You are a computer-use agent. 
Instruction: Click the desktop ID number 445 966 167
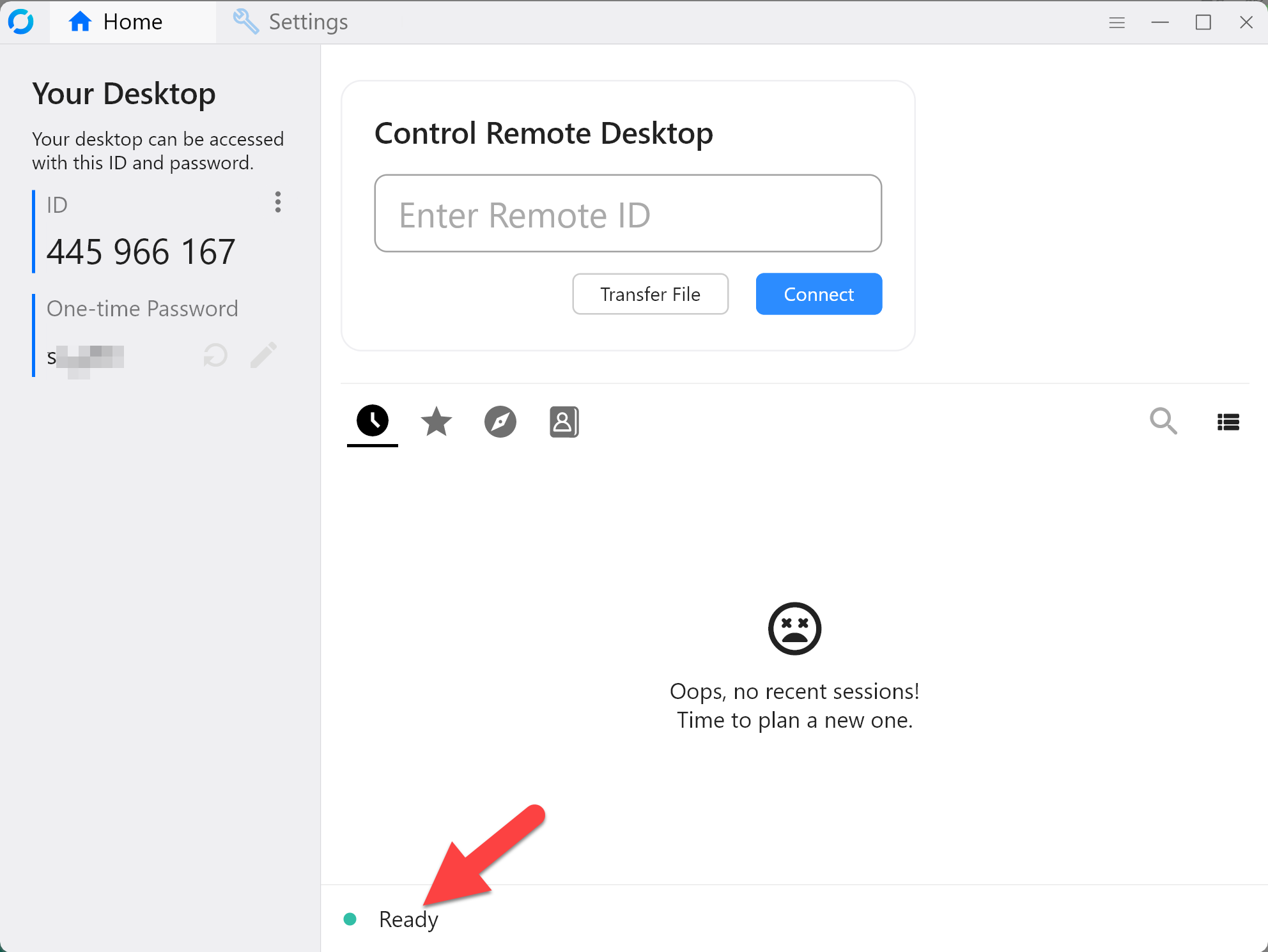click(141, 252)
